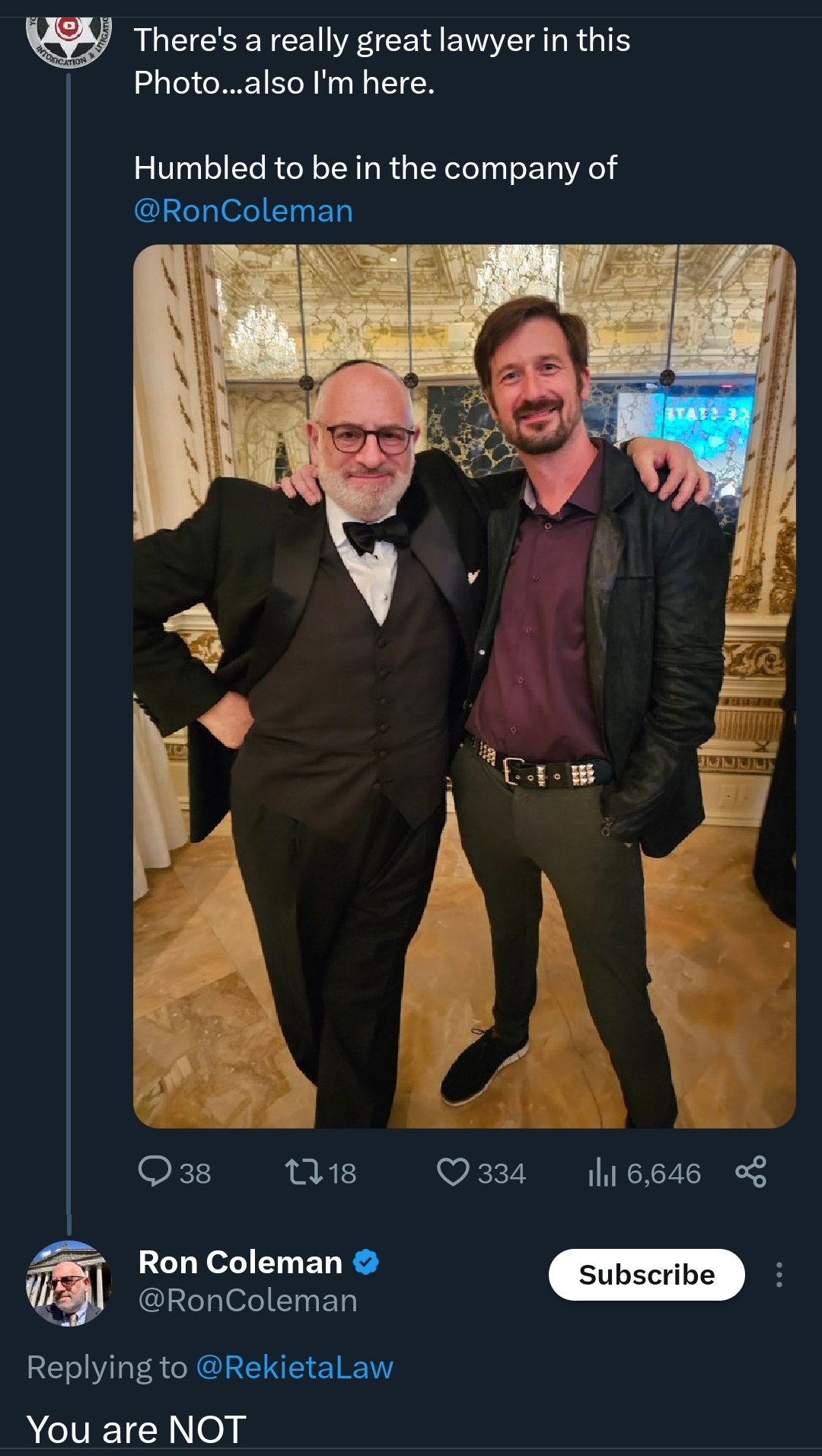Tap the share icon
The height and width of the screenshot is (1456, 822).
[750, 1172]
